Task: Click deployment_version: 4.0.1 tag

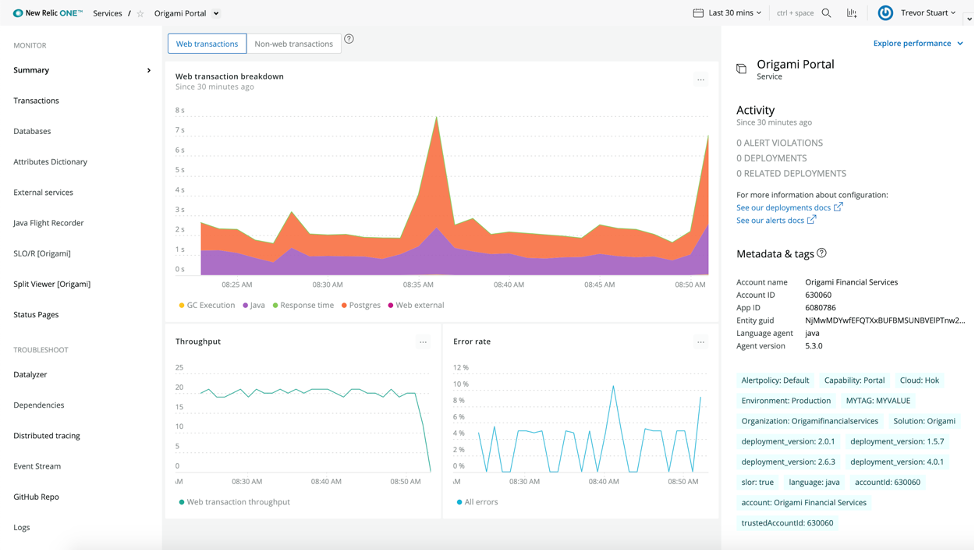Action: pyautogui.click(x=897, y=462)
